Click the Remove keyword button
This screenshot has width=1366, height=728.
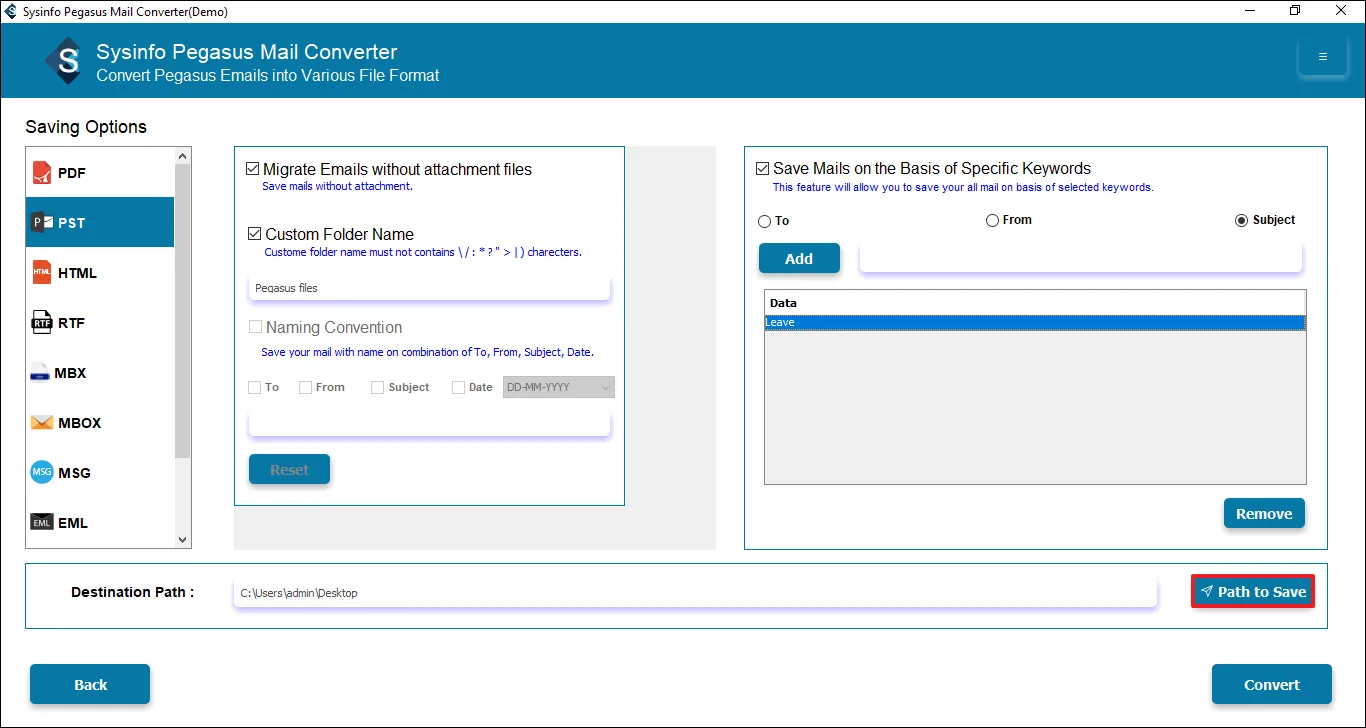click(1264, 514)
